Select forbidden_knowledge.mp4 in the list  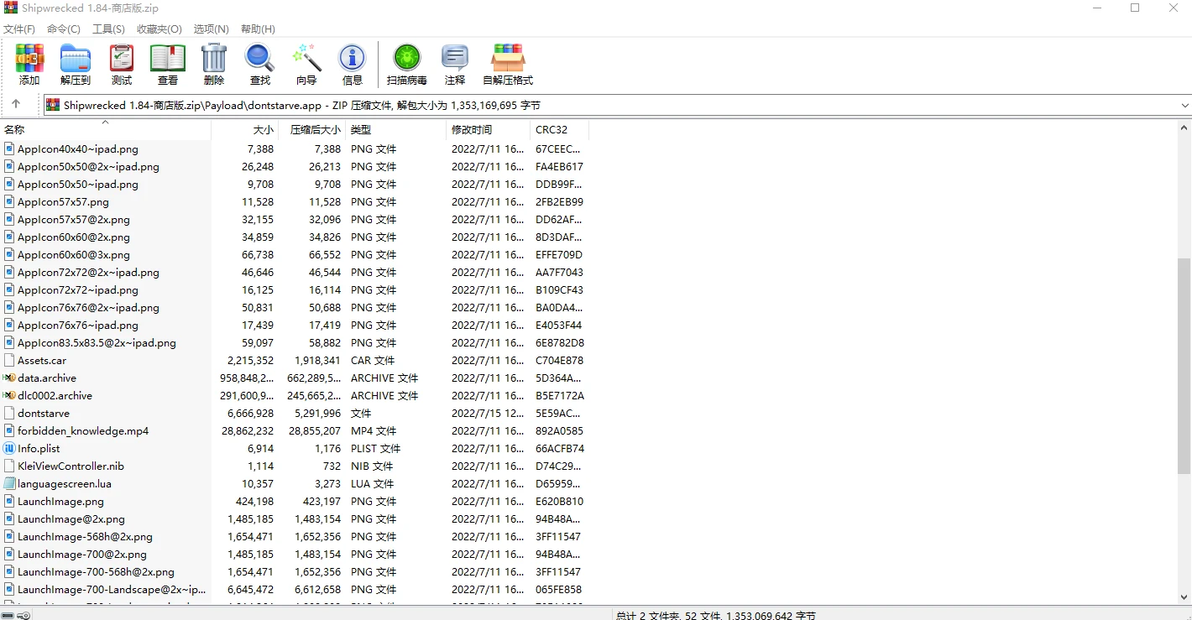click(x=83, y=431)
